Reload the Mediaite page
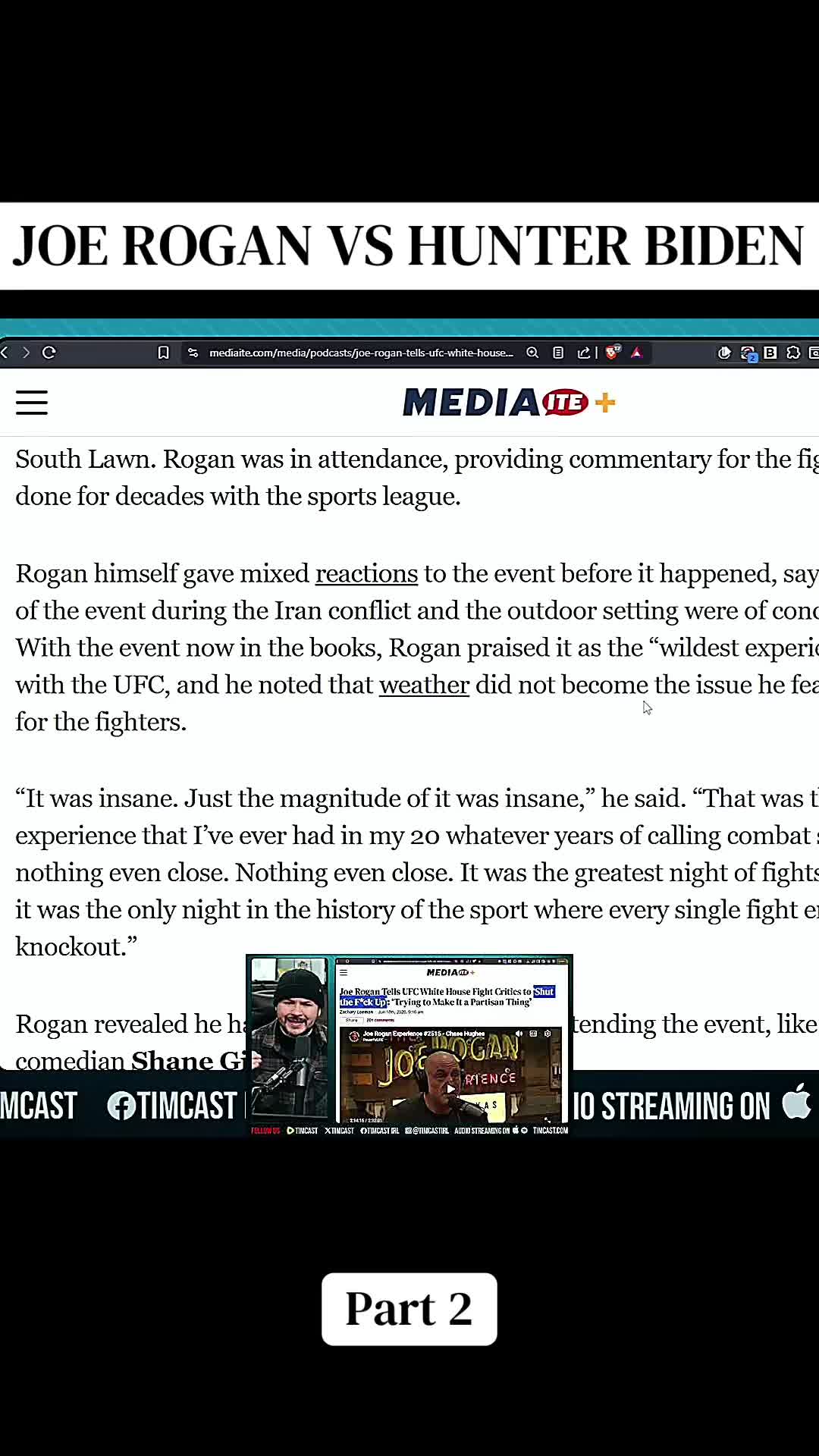This screenshot has height=1456, width=819. [x=49, y=353]
